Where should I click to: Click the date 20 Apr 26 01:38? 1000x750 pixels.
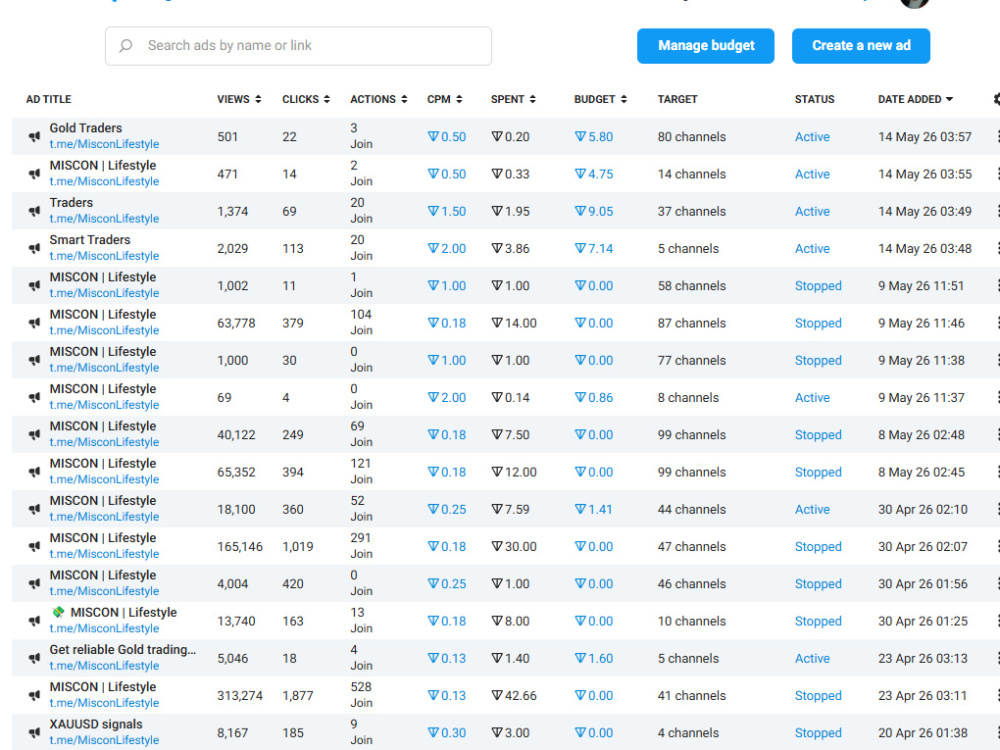(923, 733)
